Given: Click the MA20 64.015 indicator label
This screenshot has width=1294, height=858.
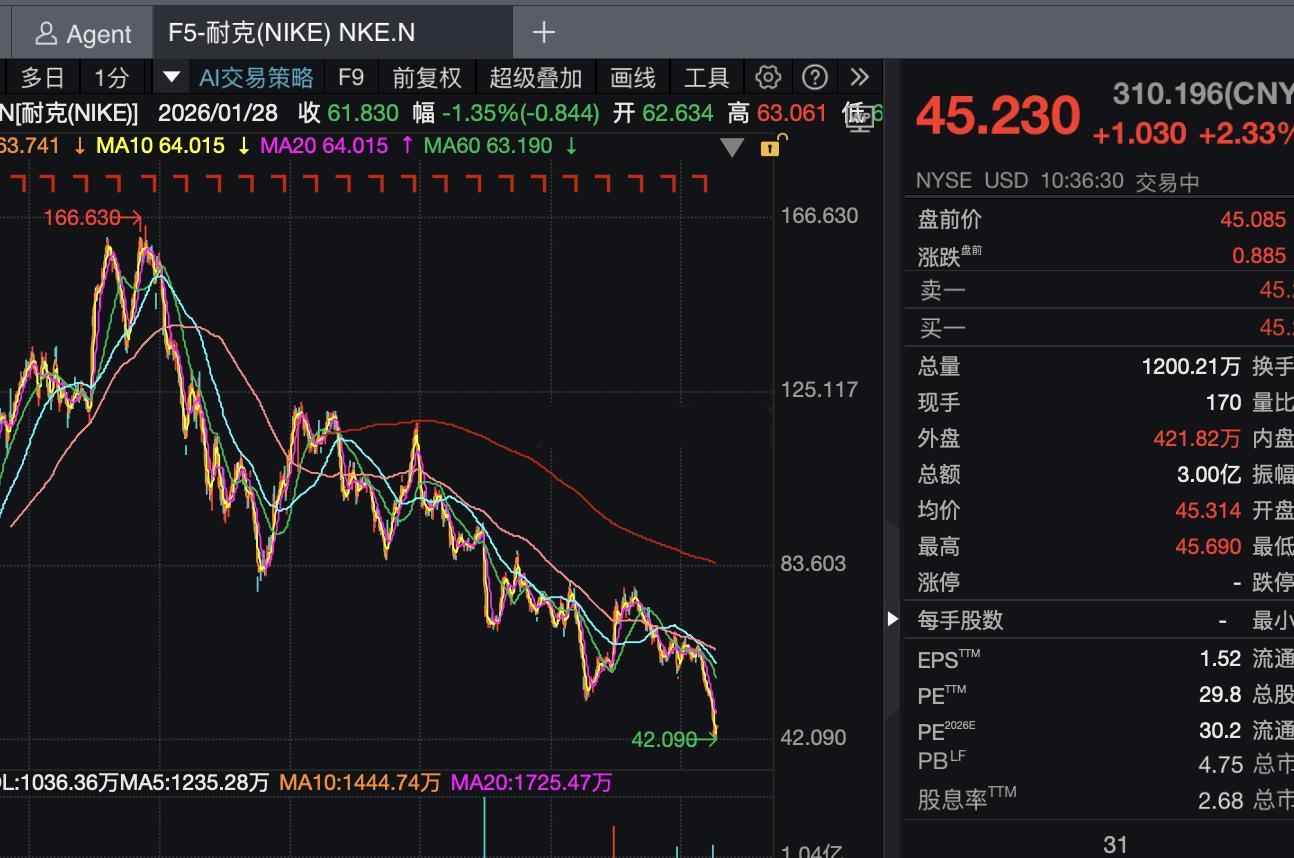Looking at the screenshot, I should pos(324,146).
